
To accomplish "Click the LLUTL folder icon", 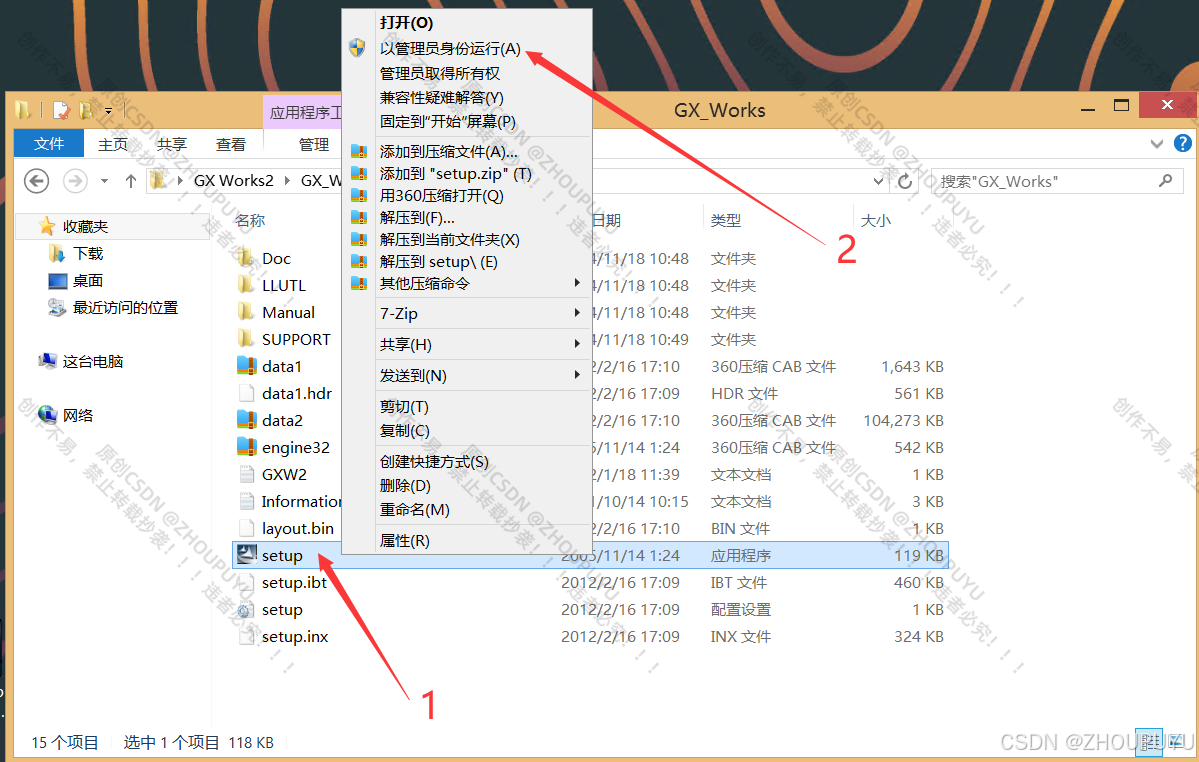I will point(245,285).
